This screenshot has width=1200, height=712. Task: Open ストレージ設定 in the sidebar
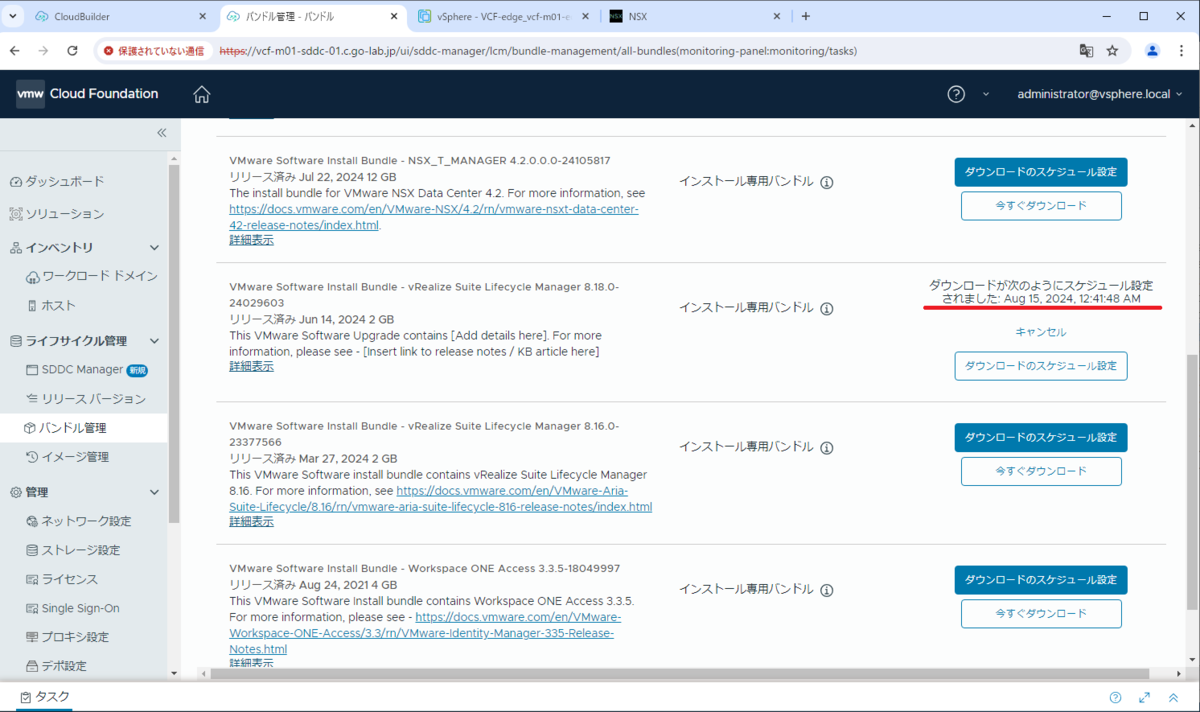73,550
